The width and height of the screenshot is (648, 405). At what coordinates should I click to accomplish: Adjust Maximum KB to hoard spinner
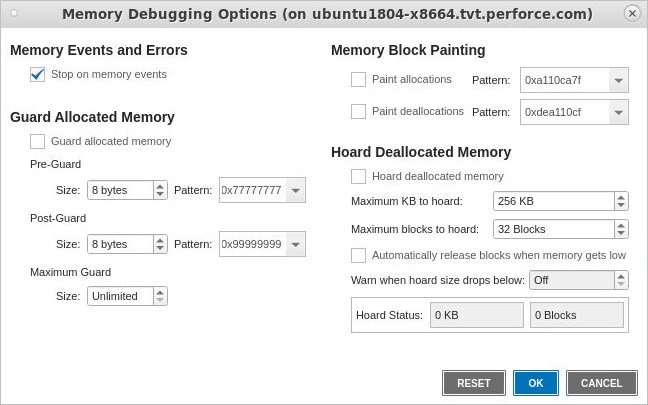click(x=621, y=201)
